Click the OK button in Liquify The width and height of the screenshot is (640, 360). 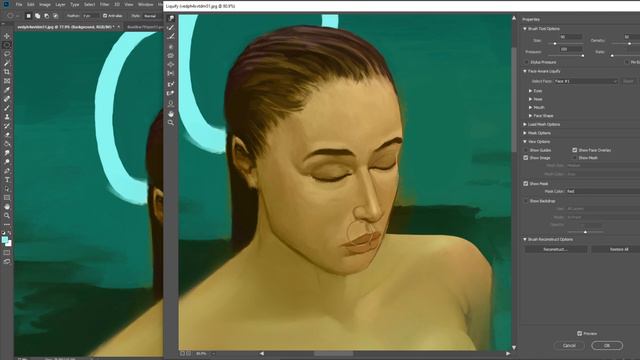pyautogui.click(x=607, y=346)
